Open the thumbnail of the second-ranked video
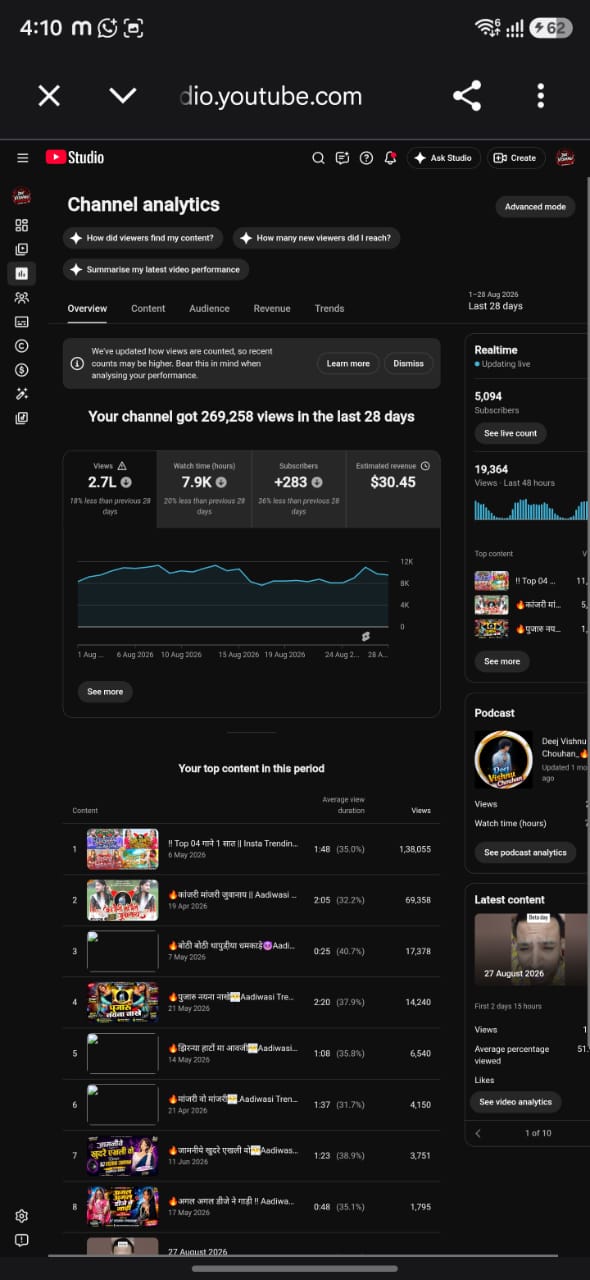 122,900
